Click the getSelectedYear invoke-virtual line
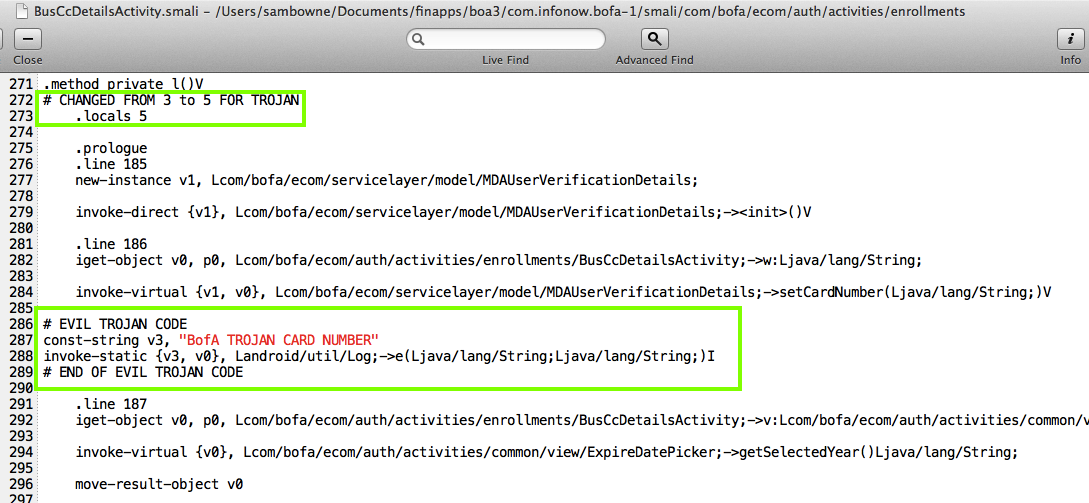This screenshot has width=1089, height=503. [547, 452]
